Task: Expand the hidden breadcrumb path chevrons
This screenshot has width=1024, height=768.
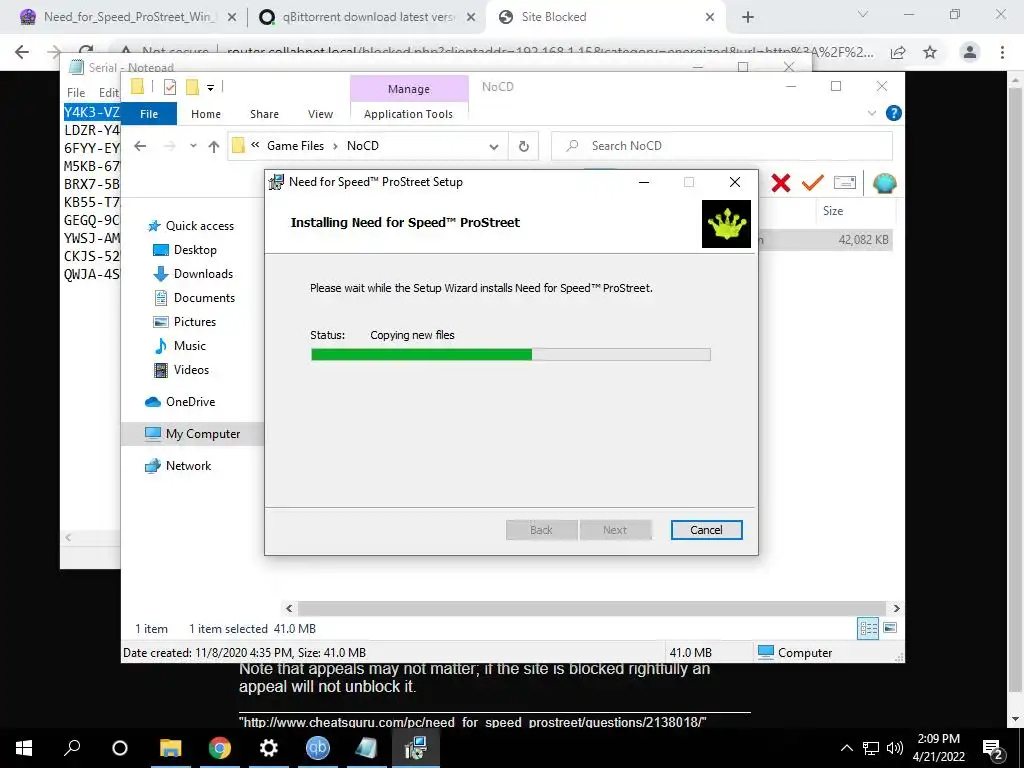Action: pyautogui.click(x=255, y=146)
